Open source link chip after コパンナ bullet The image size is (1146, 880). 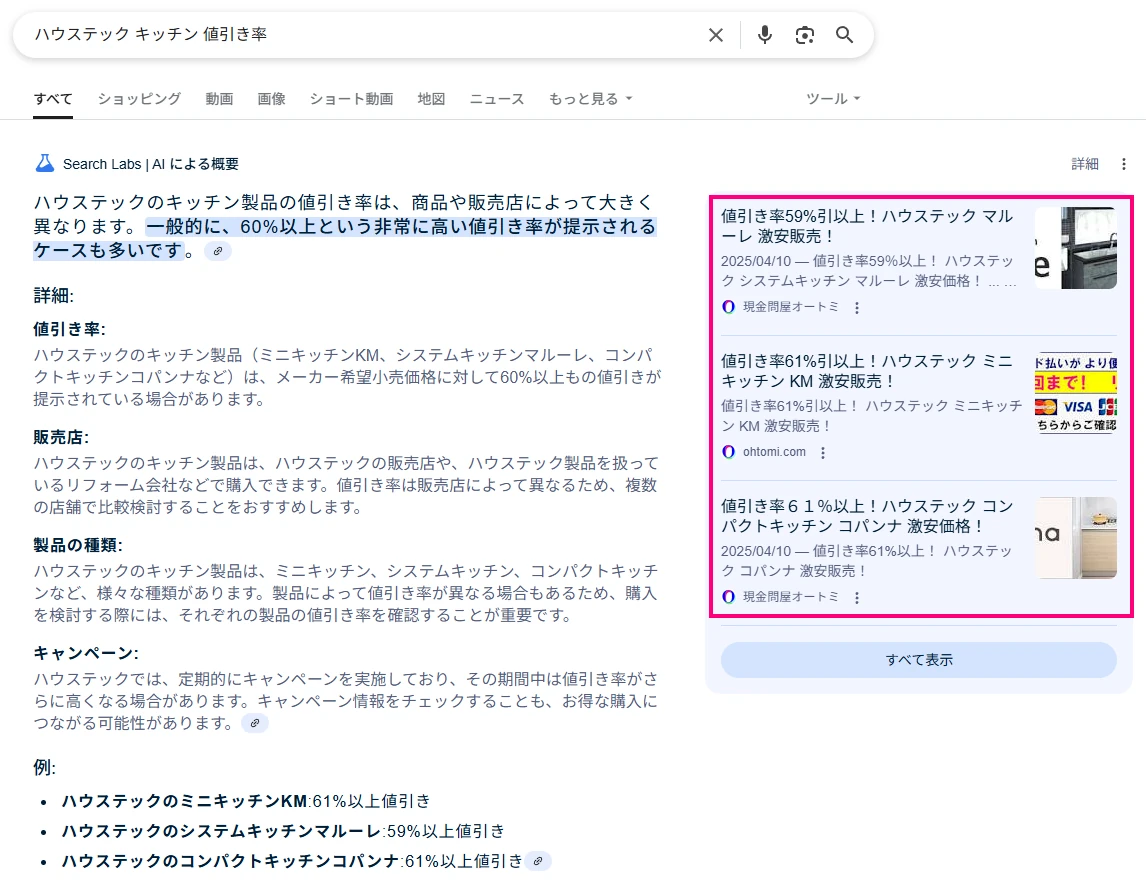[538, 861]
